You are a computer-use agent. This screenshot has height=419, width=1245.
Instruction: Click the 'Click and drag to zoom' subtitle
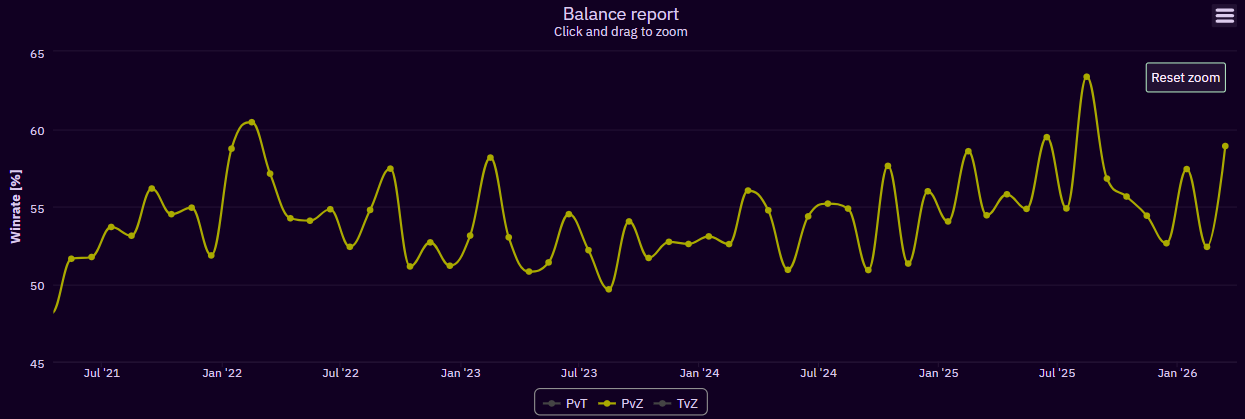coord(621,32)
